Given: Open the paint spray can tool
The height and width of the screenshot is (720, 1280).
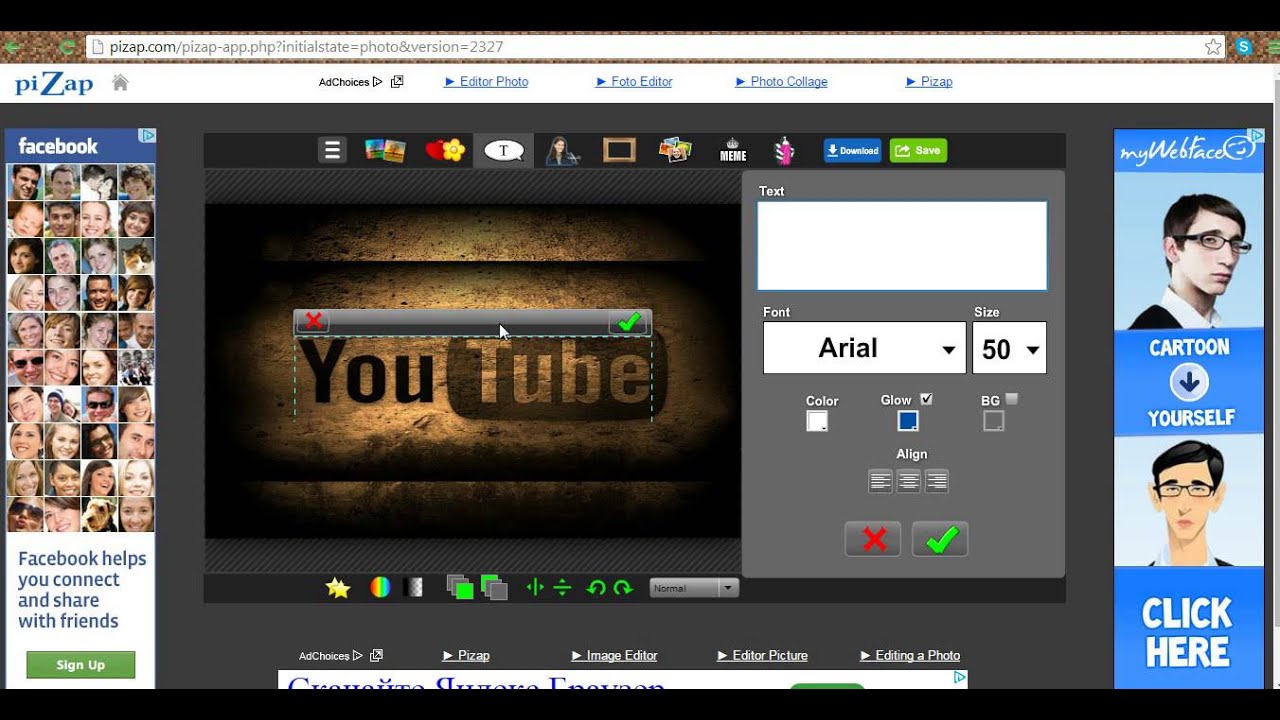Looking at the screenshot, I should (785, 150).
